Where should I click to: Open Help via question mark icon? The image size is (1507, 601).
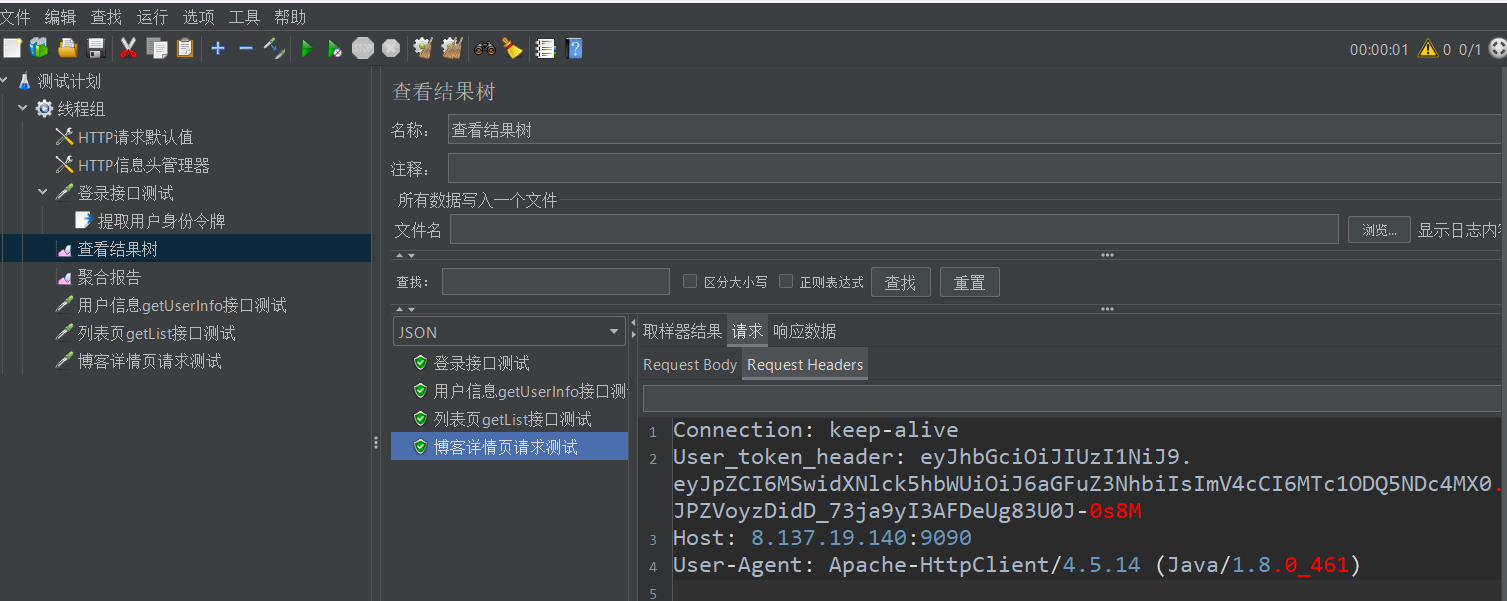tap(574, 48)
